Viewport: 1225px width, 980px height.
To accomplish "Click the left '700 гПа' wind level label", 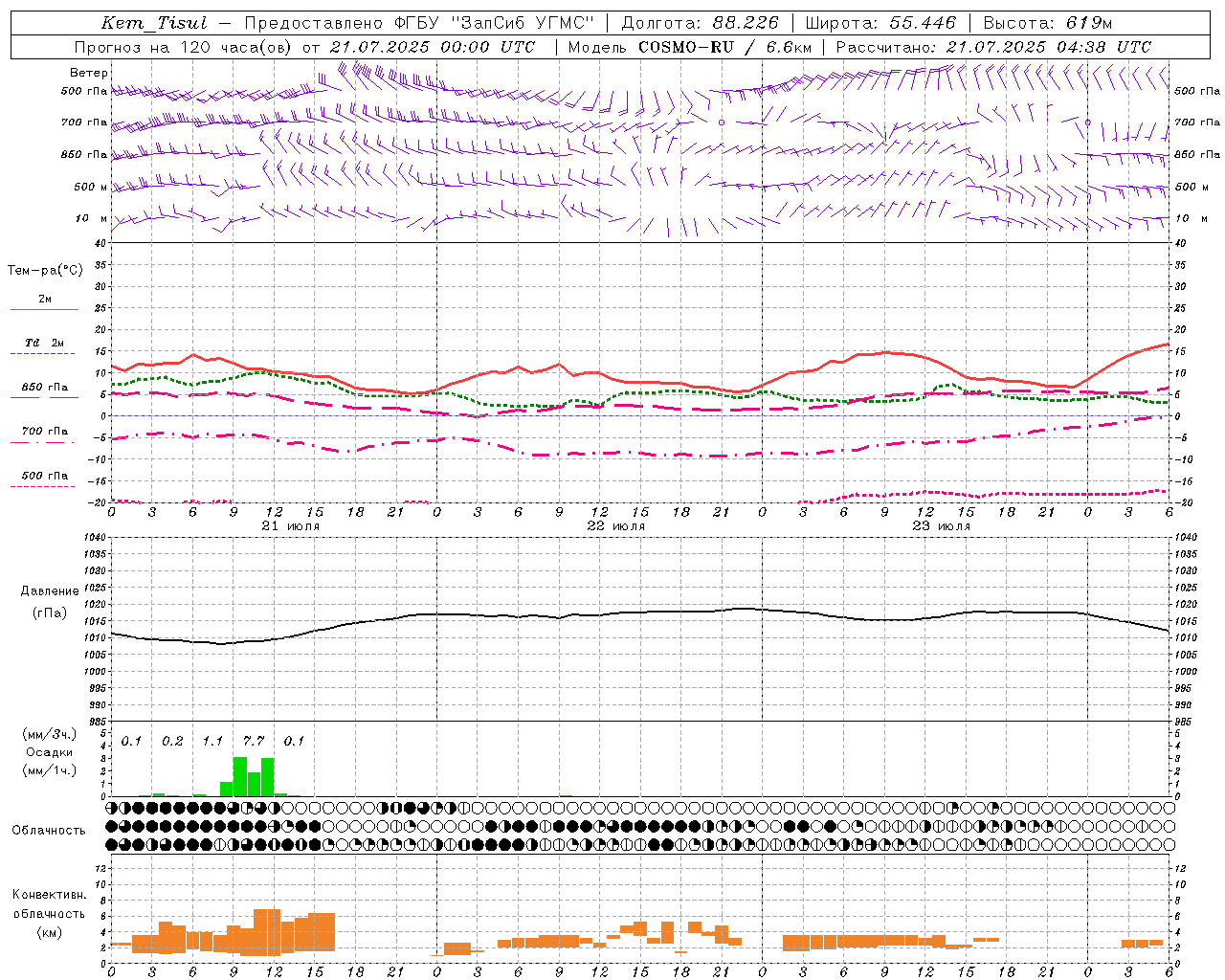I will tap(84, 122).
